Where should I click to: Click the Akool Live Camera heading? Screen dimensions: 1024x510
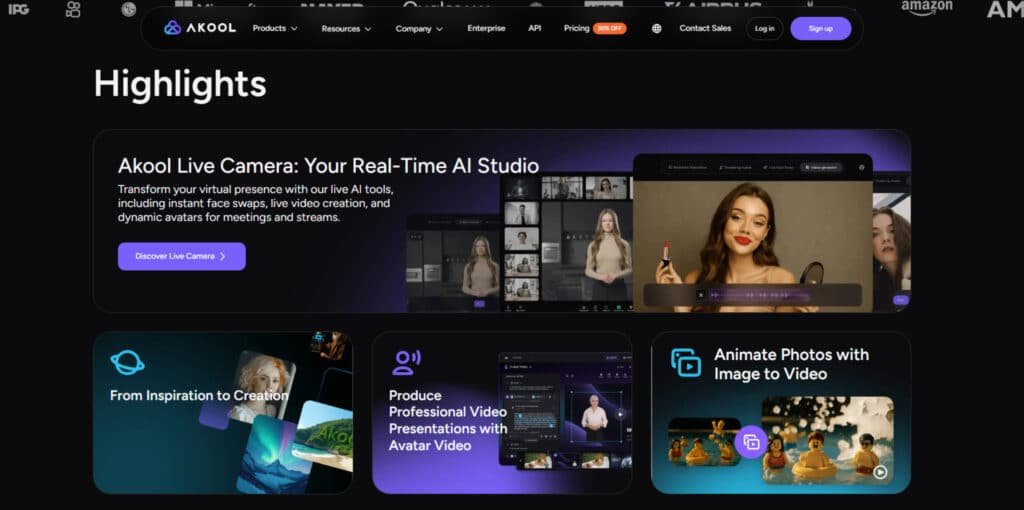328,166
